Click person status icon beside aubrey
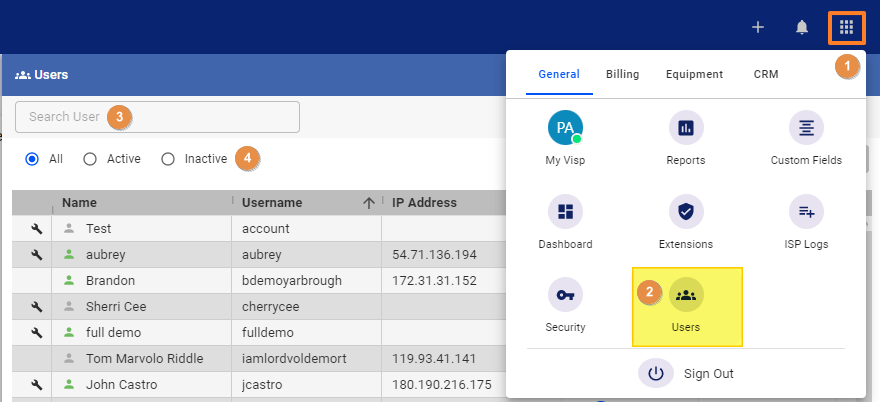 pyautogui.click(x=69, y=254)
